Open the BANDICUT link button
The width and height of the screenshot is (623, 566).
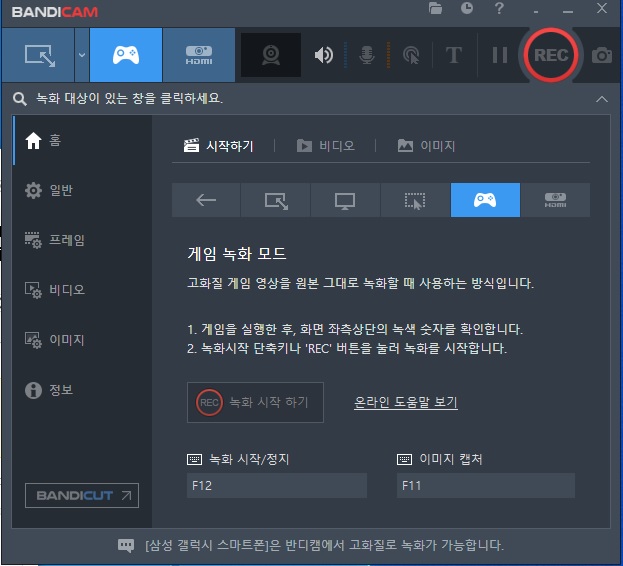tap(82, 495)
